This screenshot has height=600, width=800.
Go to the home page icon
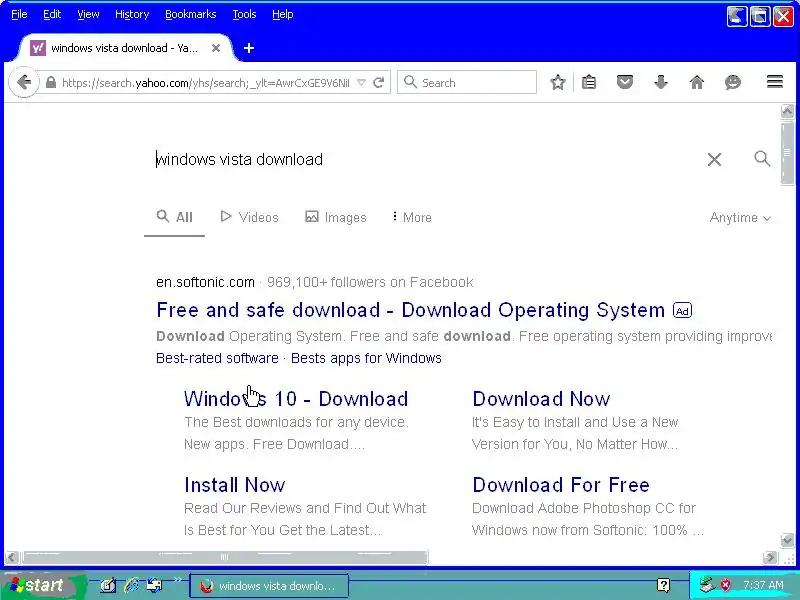point(697,82)
